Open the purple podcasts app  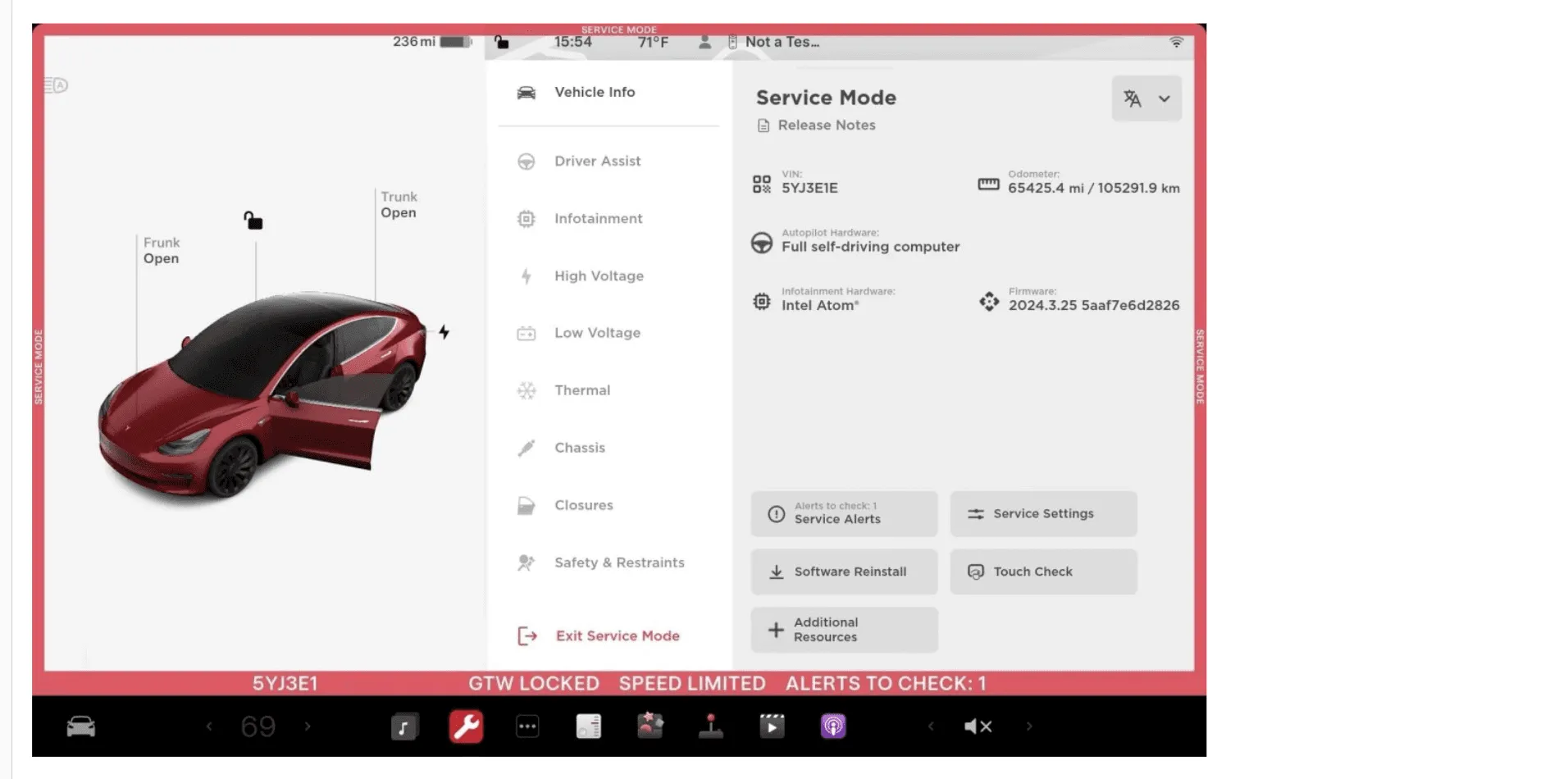tap(833, 727)
